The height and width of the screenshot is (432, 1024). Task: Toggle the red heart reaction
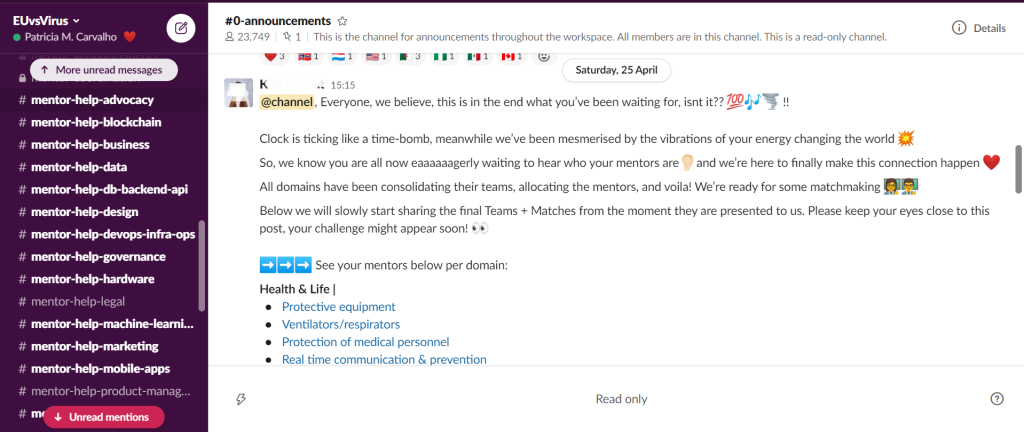click(x=275, y=56)
